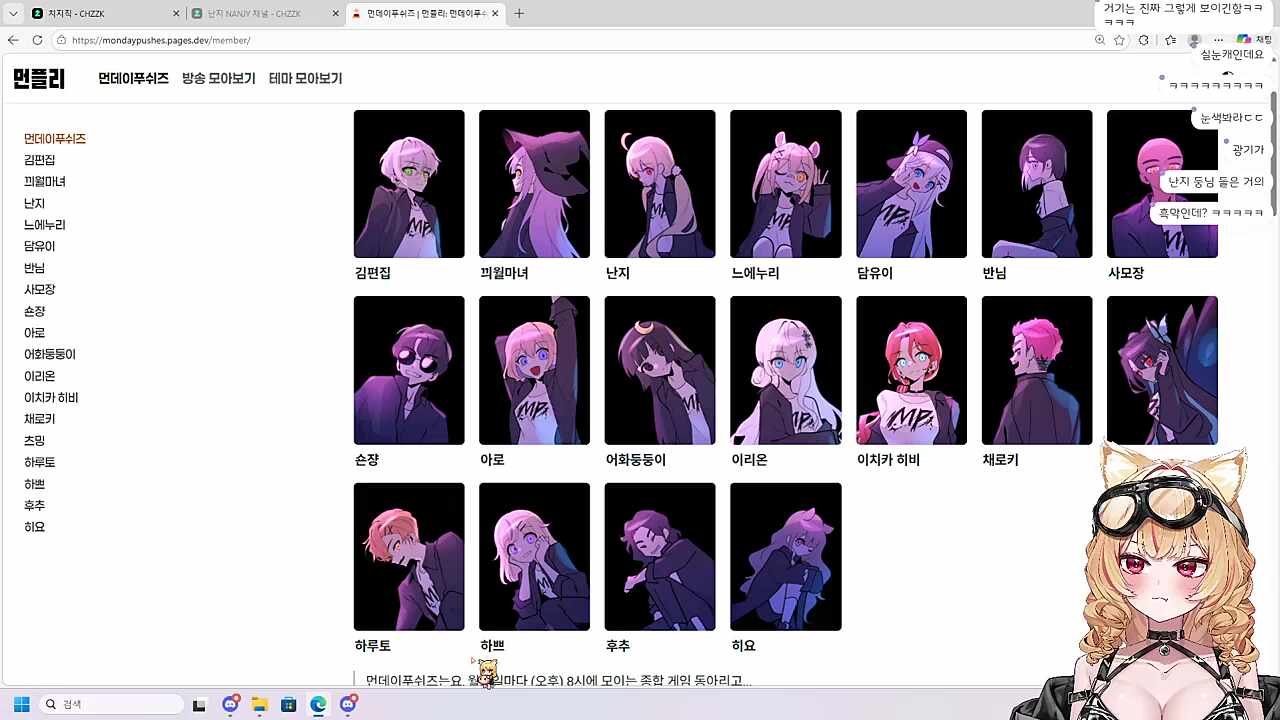
Task: Reload the page with the refresh icon
Action: 37,40
